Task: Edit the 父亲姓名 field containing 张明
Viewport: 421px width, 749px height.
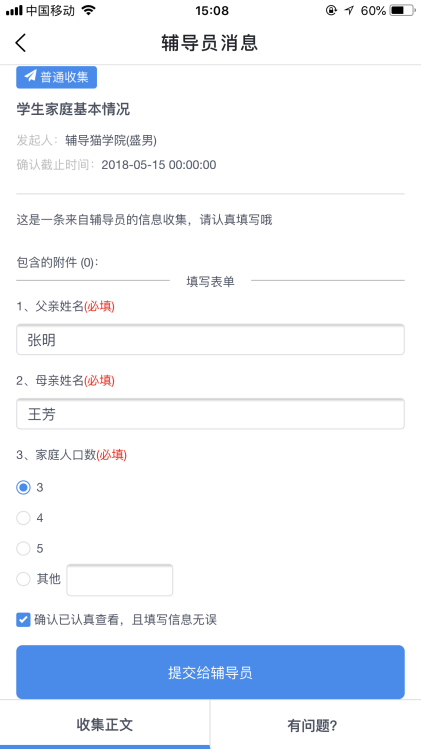Action: (210, 340)
